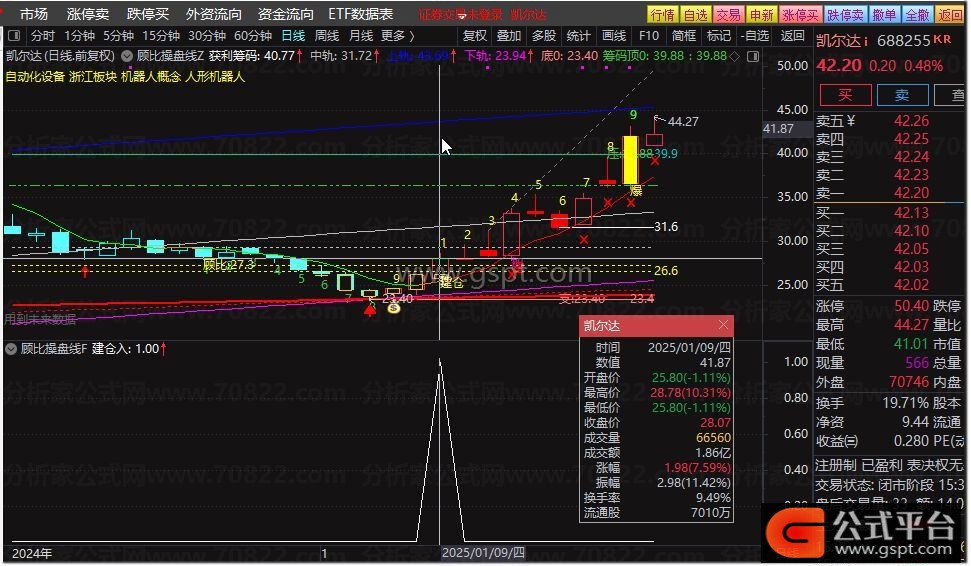
Task: Close the 凯尔达 data popup
Action: click(x=723, y=325)
